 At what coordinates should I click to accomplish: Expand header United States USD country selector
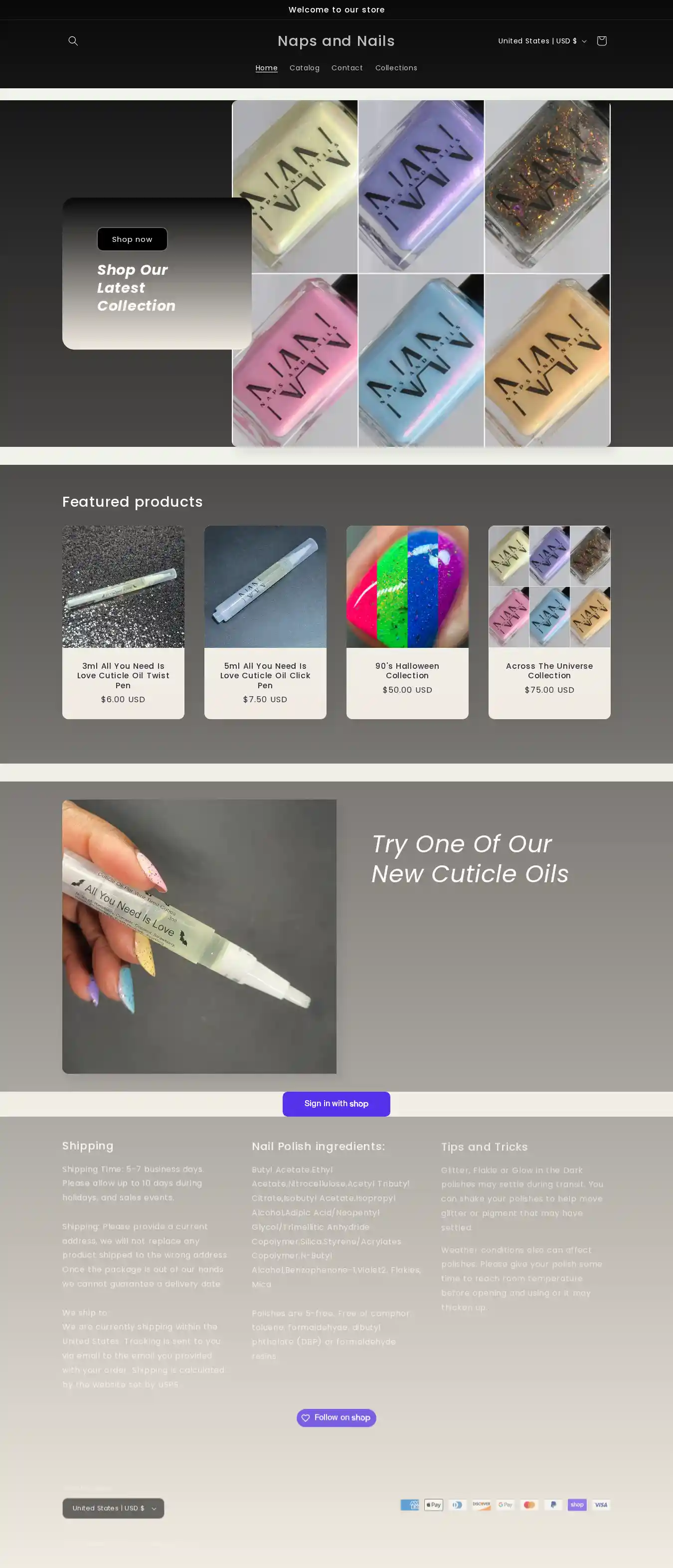point(542,41)
